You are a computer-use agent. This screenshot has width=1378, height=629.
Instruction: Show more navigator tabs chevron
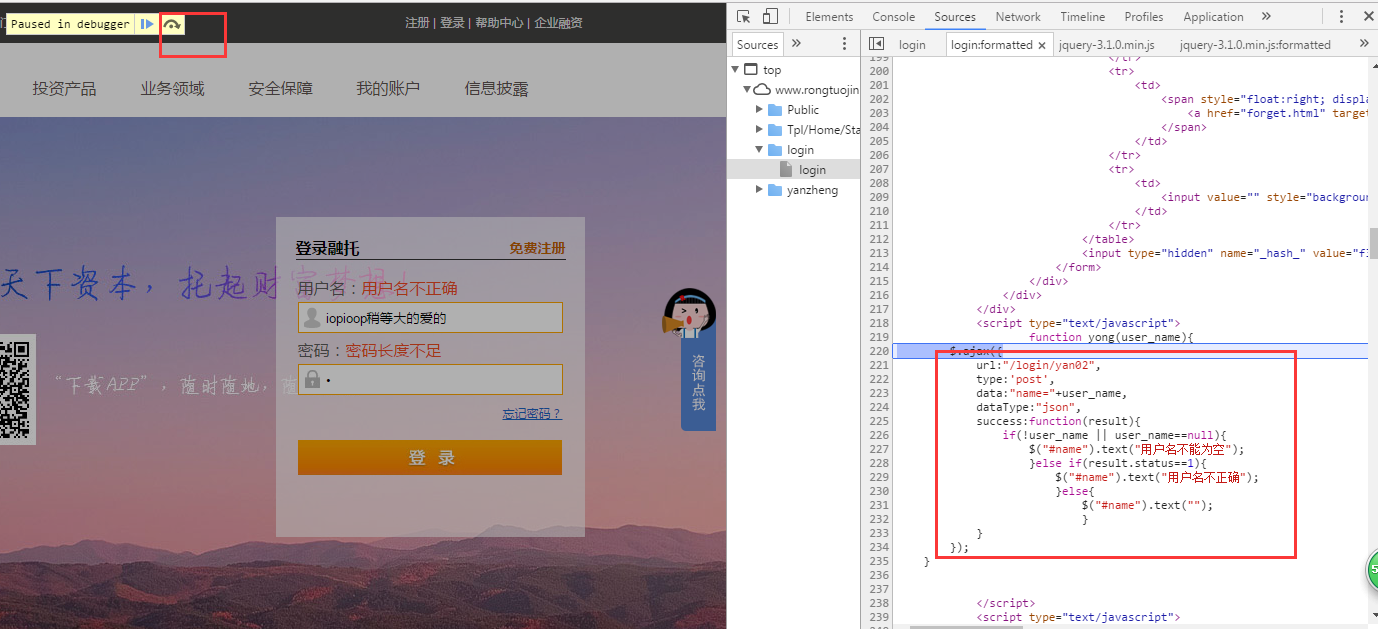796,43
